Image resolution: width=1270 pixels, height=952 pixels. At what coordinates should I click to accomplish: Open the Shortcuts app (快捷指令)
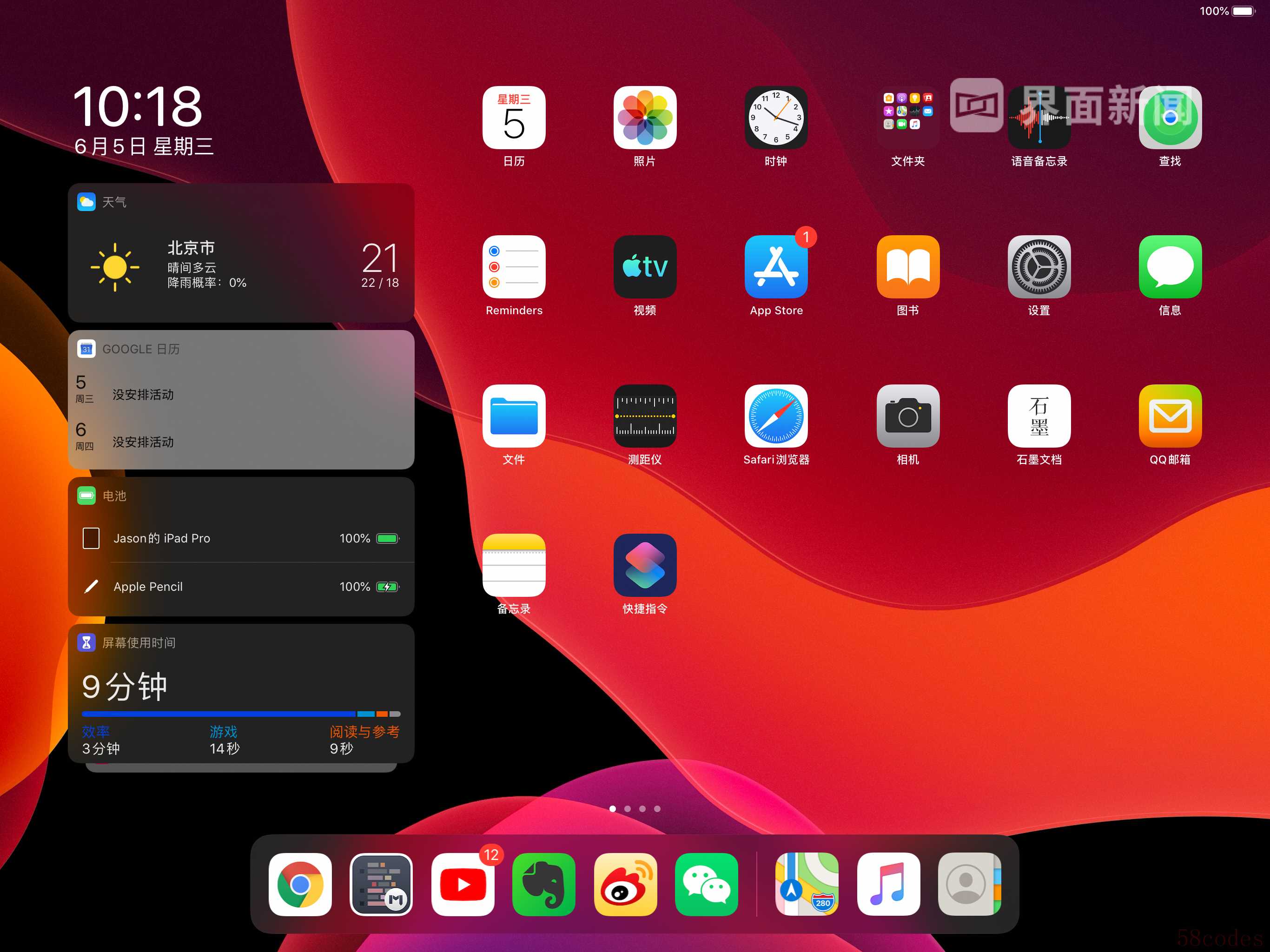click(645, 566)
